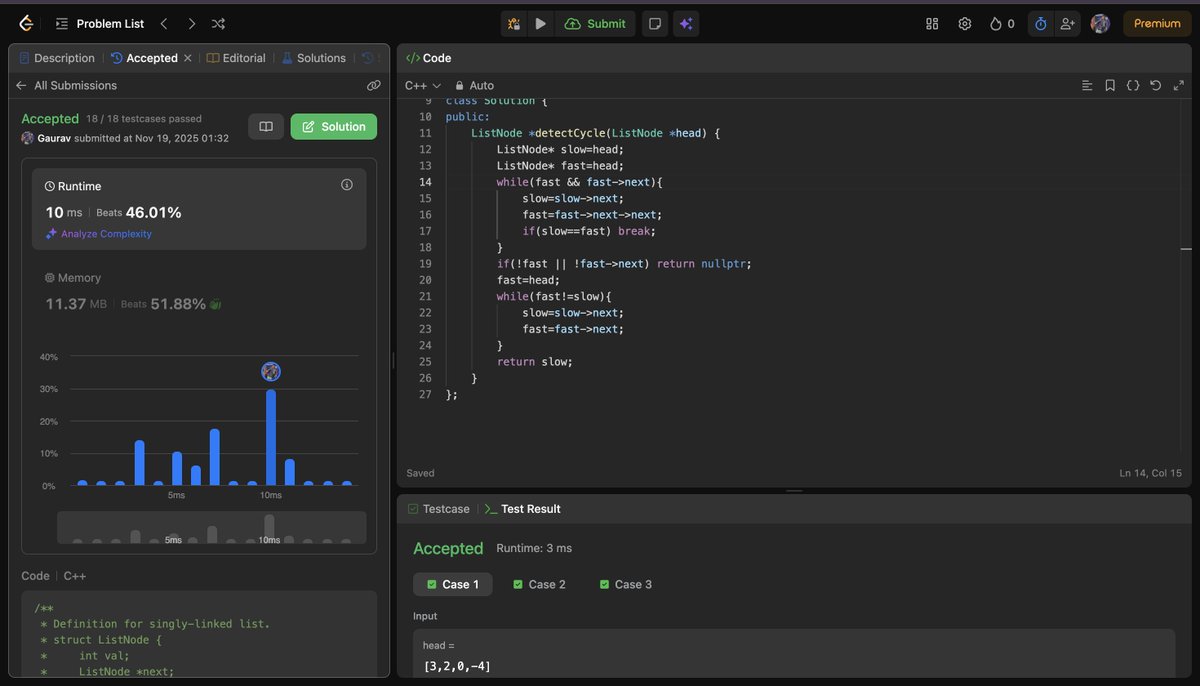Screen dimensions: 1200x686
Task: Go back to All Submissions
Action: 66,86
